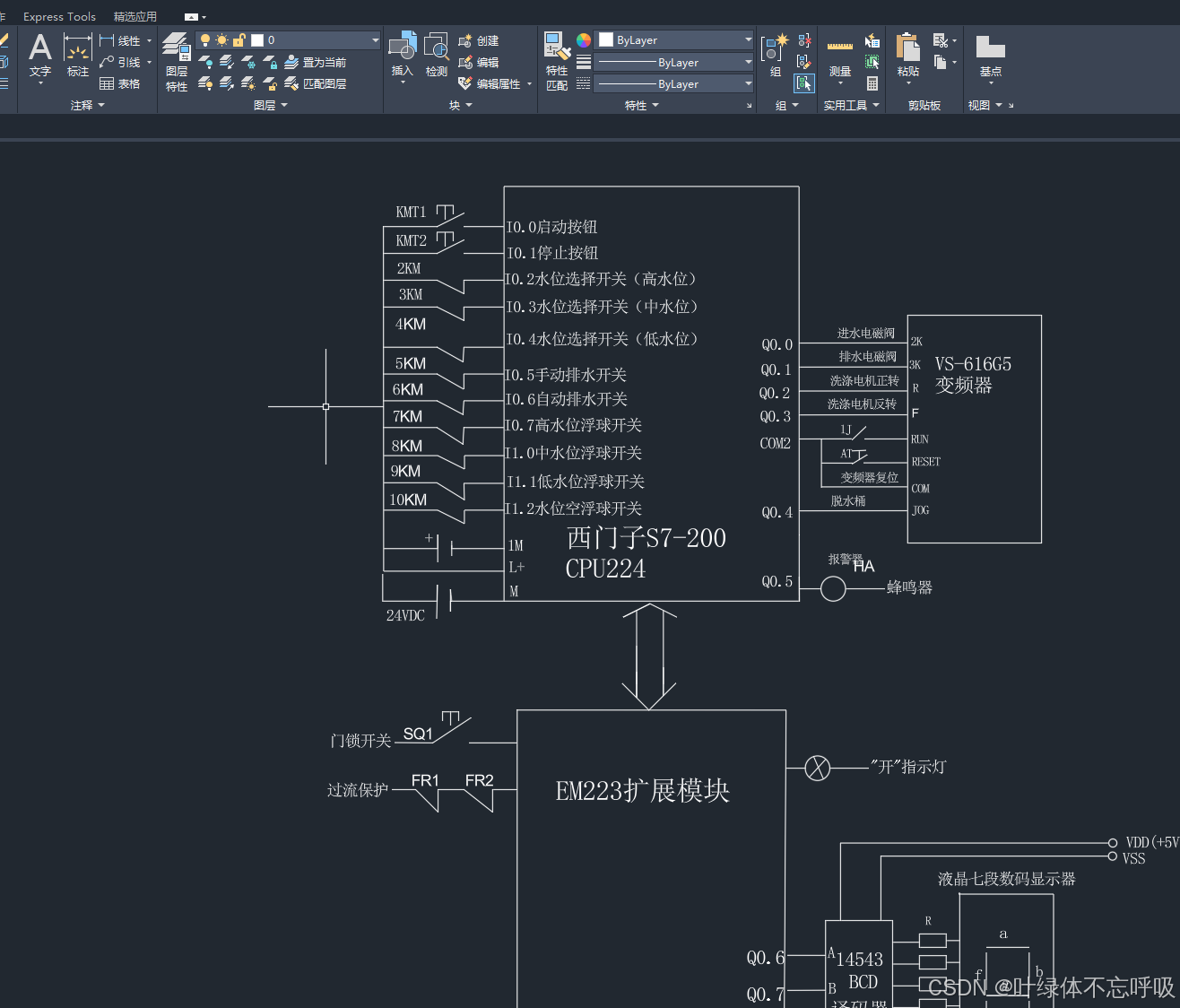Click the thaw all layers icon
The width and height of the screenshot is (1180, 1008).
coord(248,83)
